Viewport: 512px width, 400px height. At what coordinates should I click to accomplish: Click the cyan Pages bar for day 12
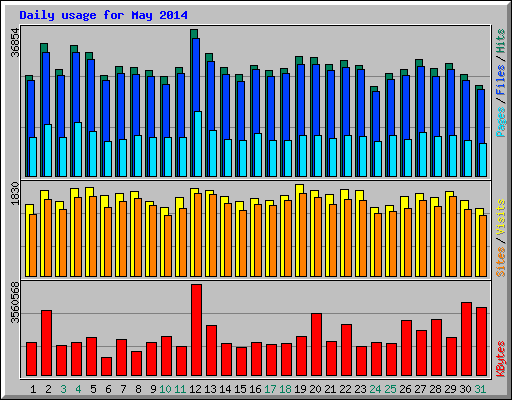click(x=198, y=144)
